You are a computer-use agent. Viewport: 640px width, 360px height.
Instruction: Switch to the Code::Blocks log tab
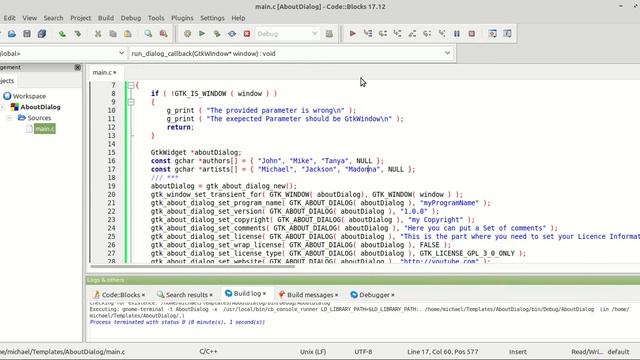click(119, 294)
